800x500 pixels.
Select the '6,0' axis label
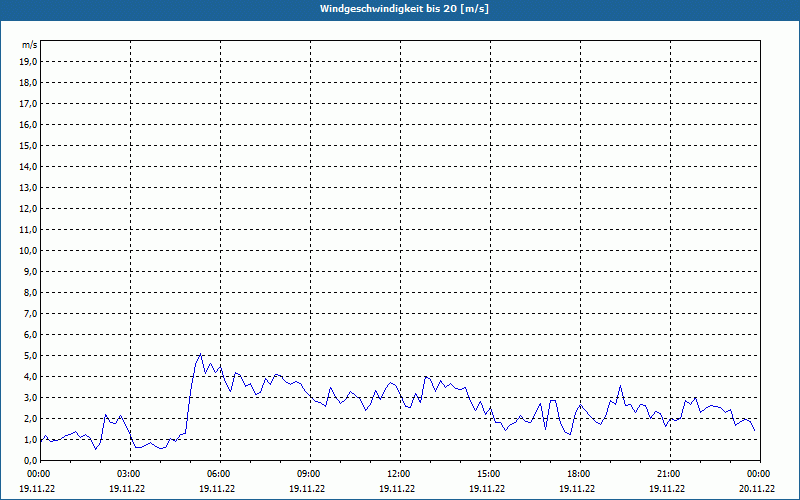point(30,334)
